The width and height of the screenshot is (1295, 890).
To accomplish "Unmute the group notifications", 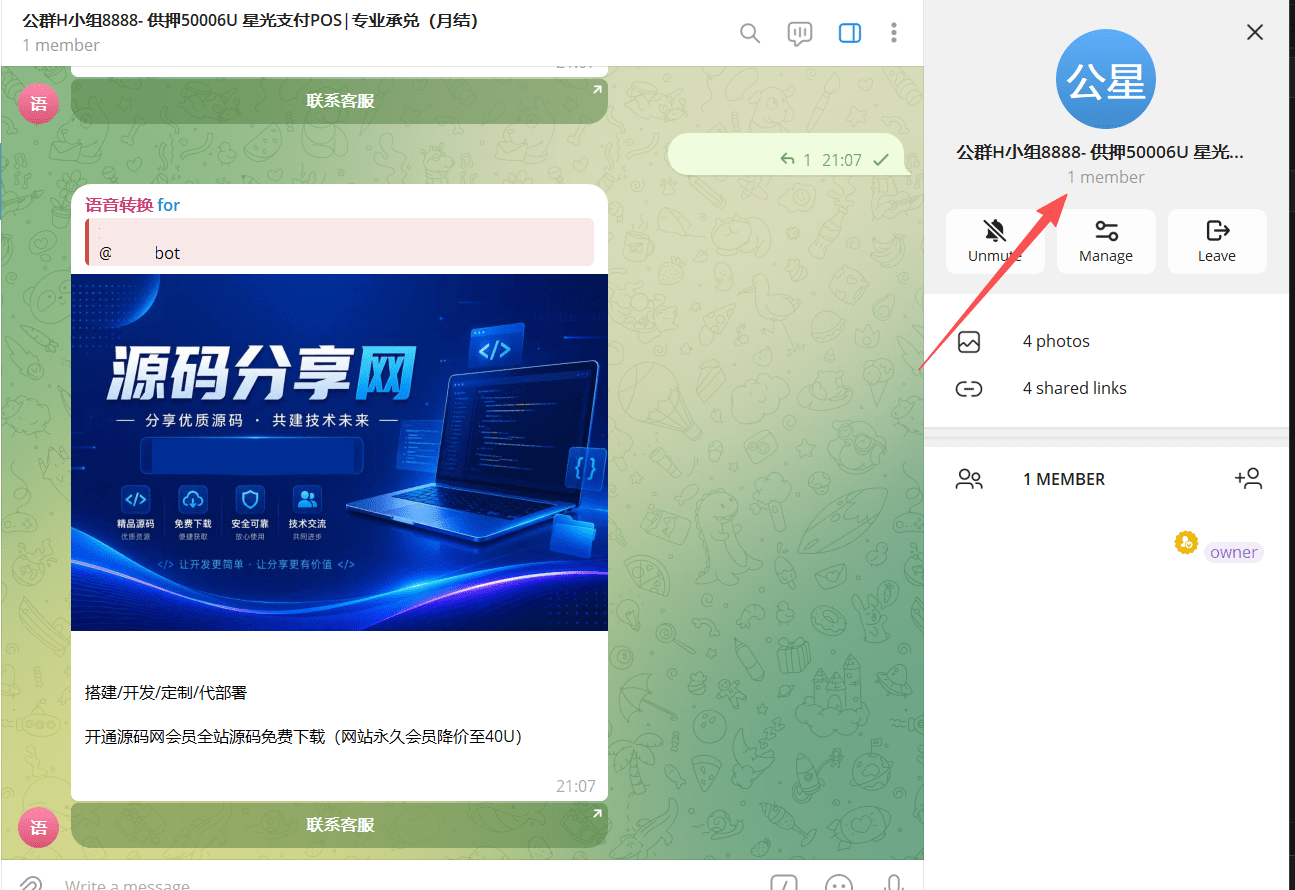I will [995, 241].
